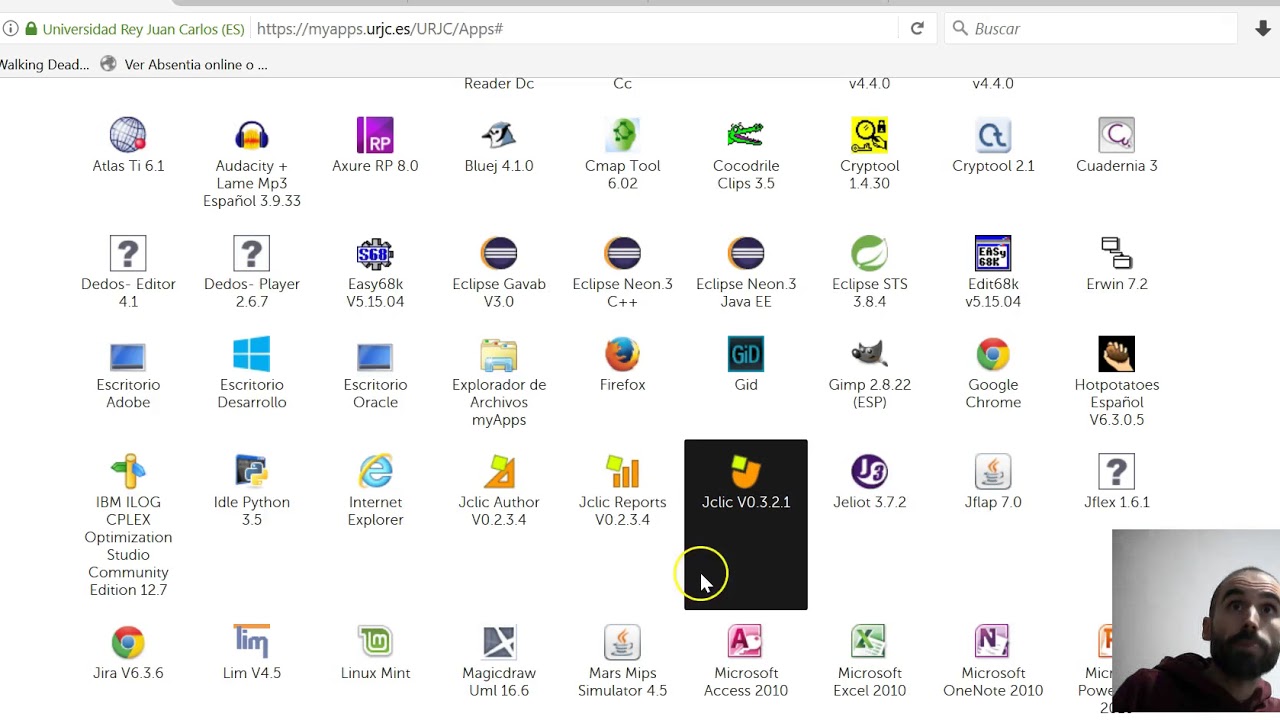Click the URL address bar
Viewport: 1280px width, 720px height.
tap(575, 29)
